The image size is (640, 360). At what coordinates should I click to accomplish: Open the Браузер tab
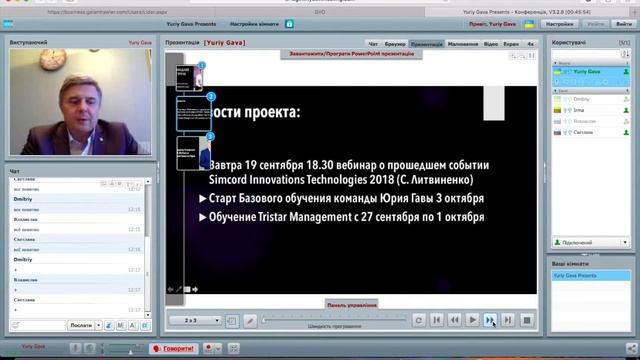point(395,44)
